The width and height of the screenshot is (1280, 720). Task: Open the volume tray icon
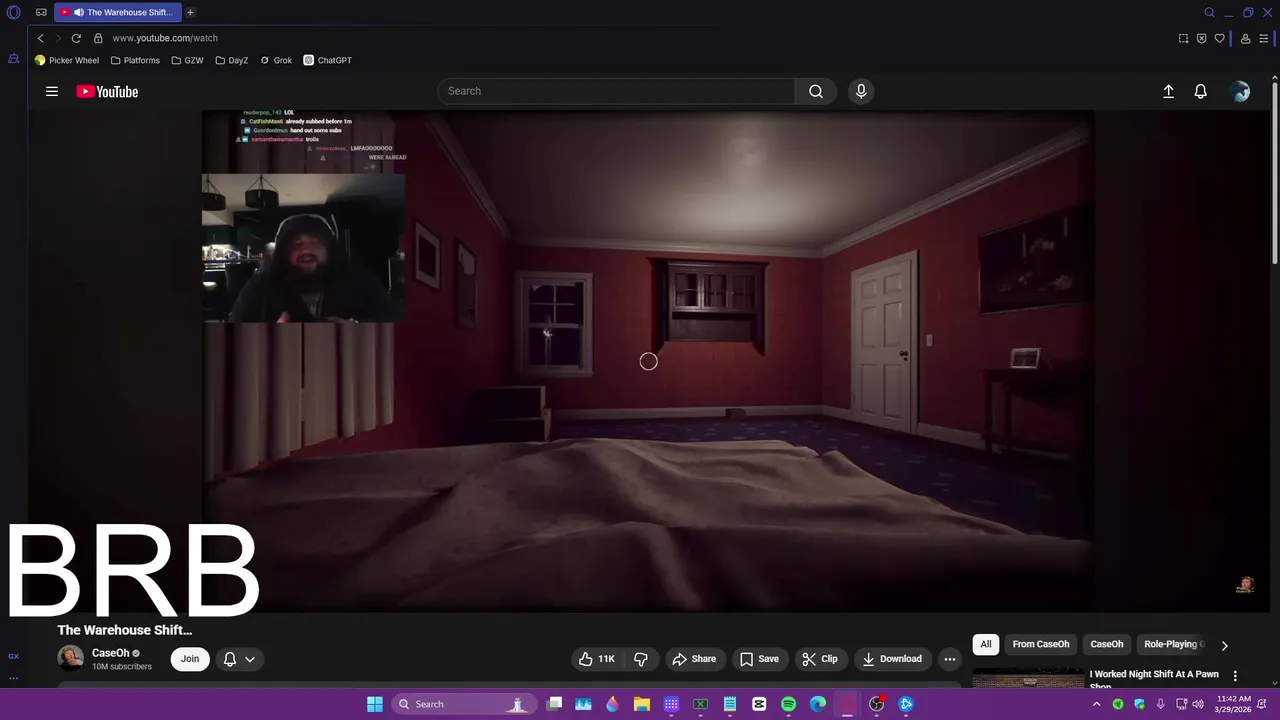coord(1198,704)
